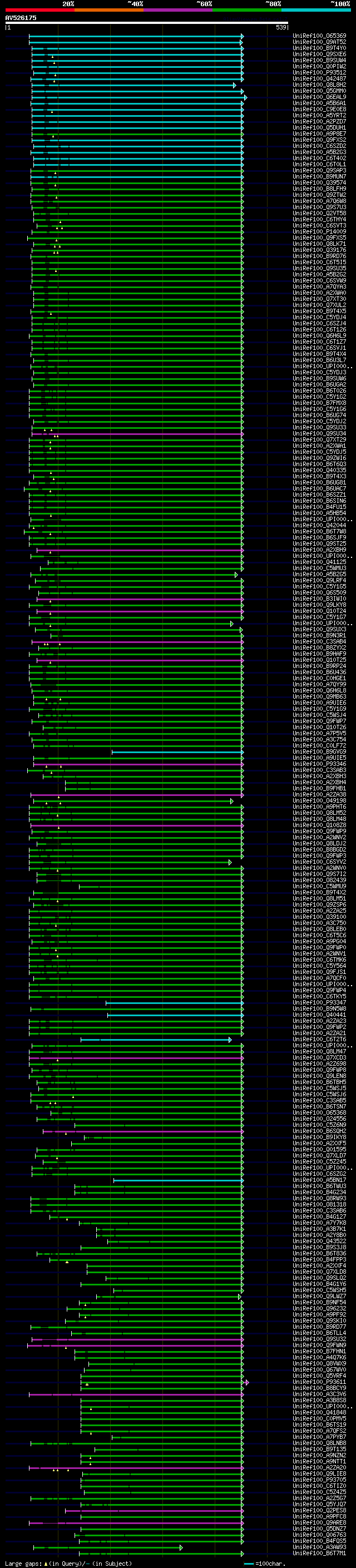This screenshot has width=356, height=1568.
Task: Open hit UniRef100_B9GVG9
Action: point(319,752)
